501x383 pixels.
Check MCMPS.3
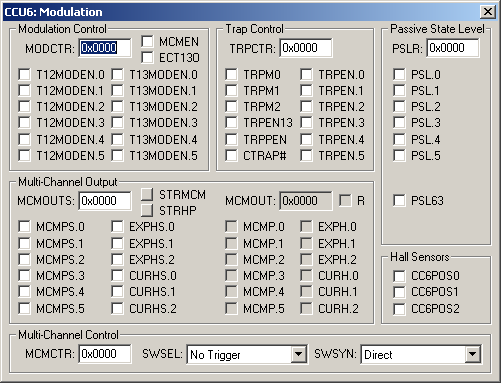(24, 275)
